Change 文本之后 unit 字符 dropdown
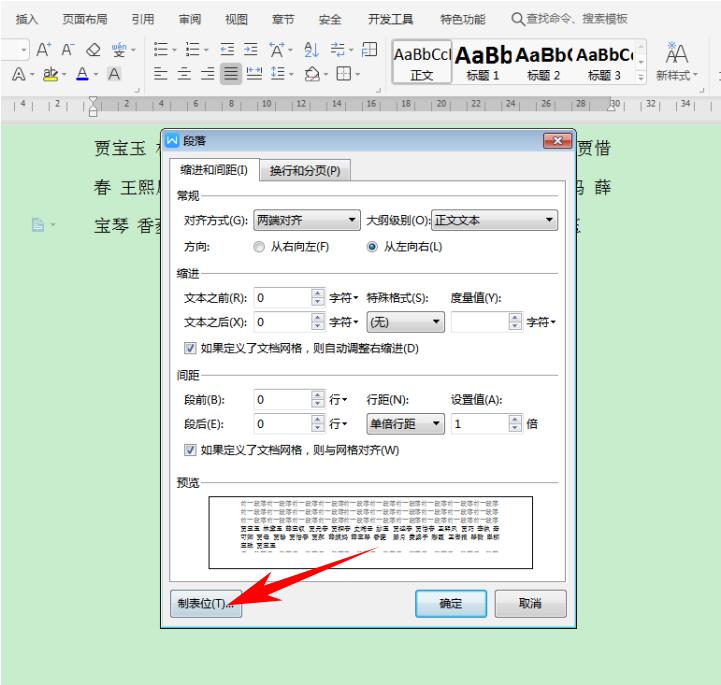The width and height of the screenshot is (721, 685). pos(343,322)
